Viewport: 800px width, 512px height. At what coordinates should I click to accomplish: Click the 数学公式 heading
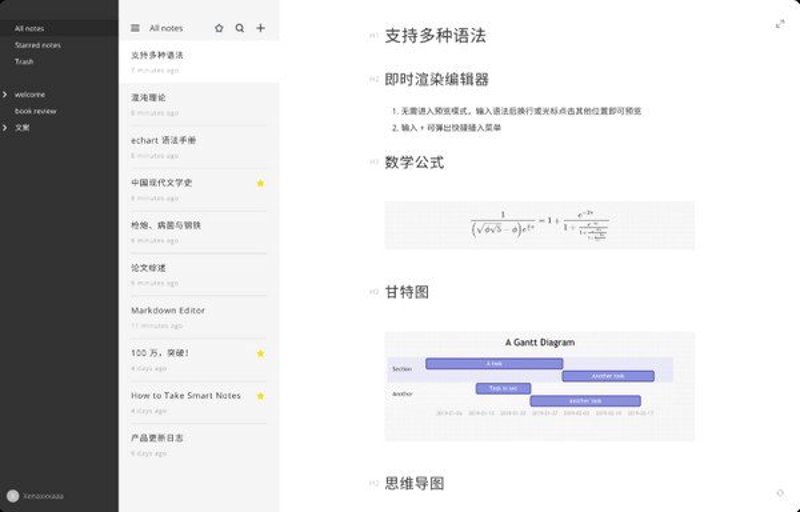pyautogui.click(x=414, y=163)
